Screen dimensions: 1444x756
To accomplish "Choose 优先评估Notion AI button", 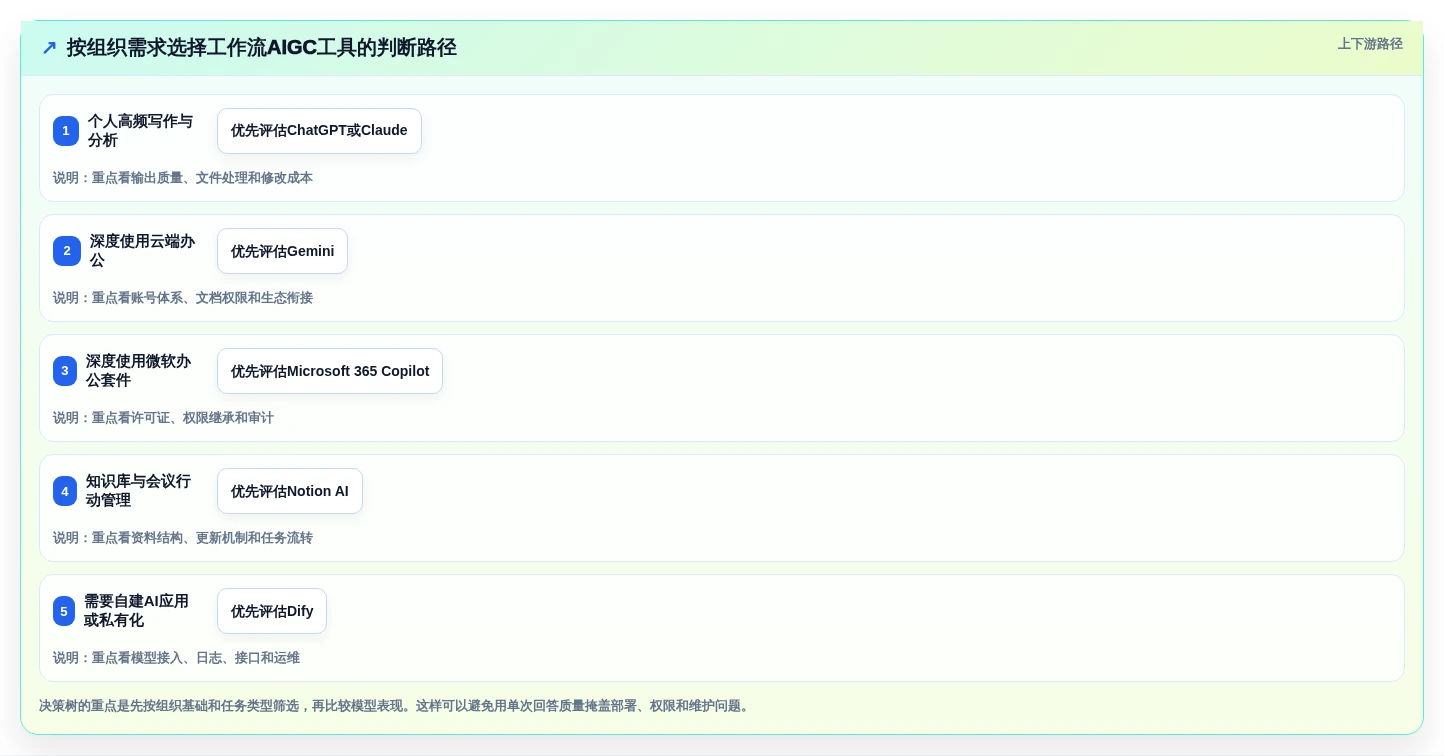I will [x=290, y=491].
